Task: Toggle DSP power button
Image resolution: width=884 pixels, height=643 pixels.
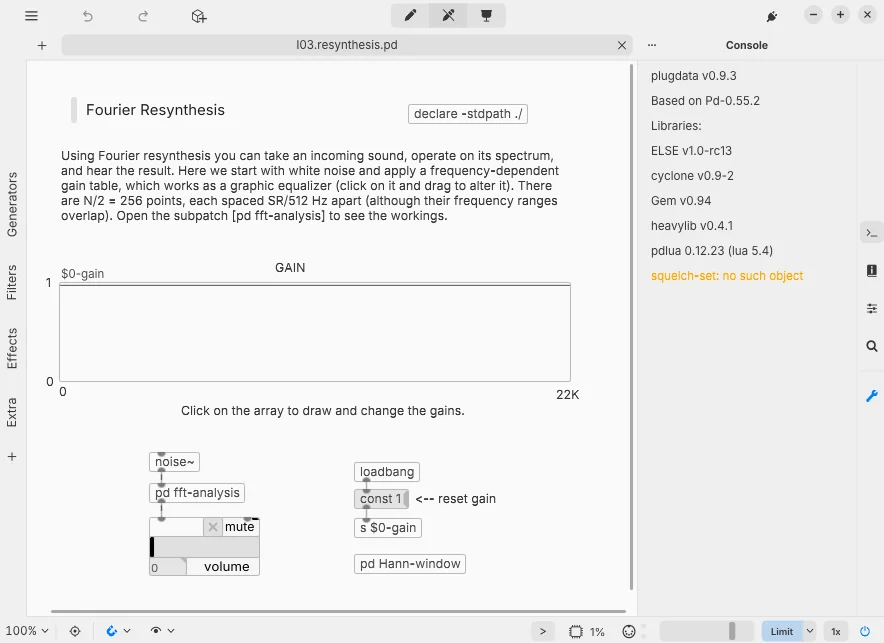Action: point(864,631)
